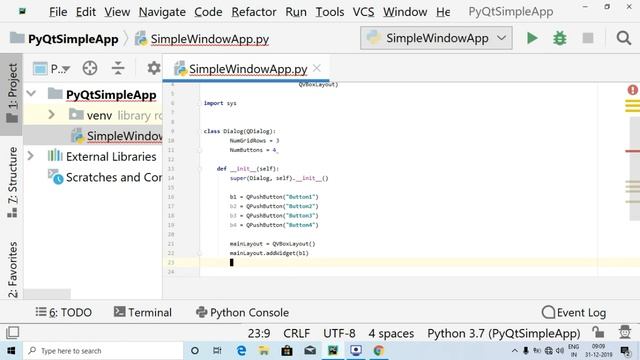Viewport: 640px width, 360px height.
Task: Open the VCS menu
Action: click(363, 12)
